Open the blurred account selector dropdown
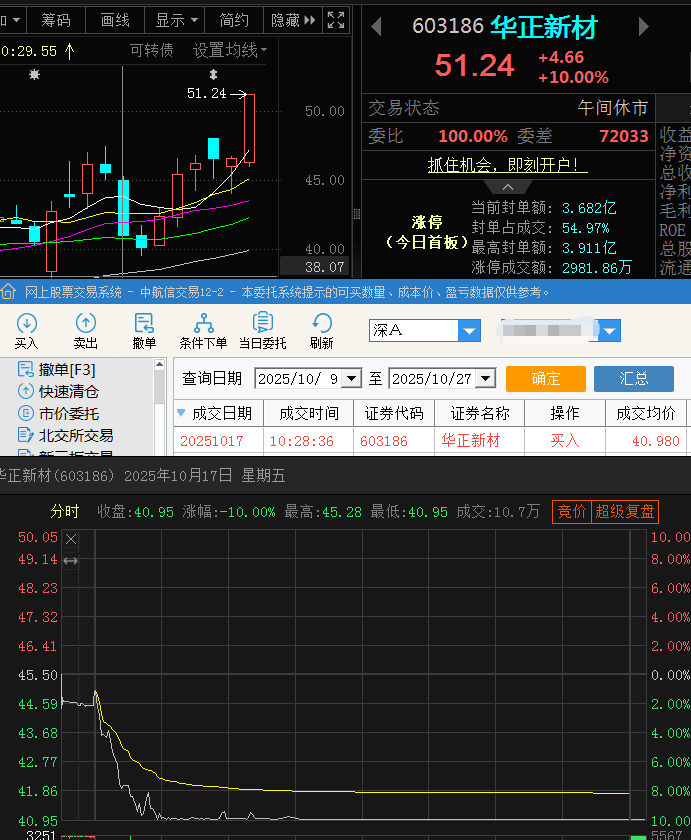The image size is (691, 840). pyautogui.click(x=610, y=331)
